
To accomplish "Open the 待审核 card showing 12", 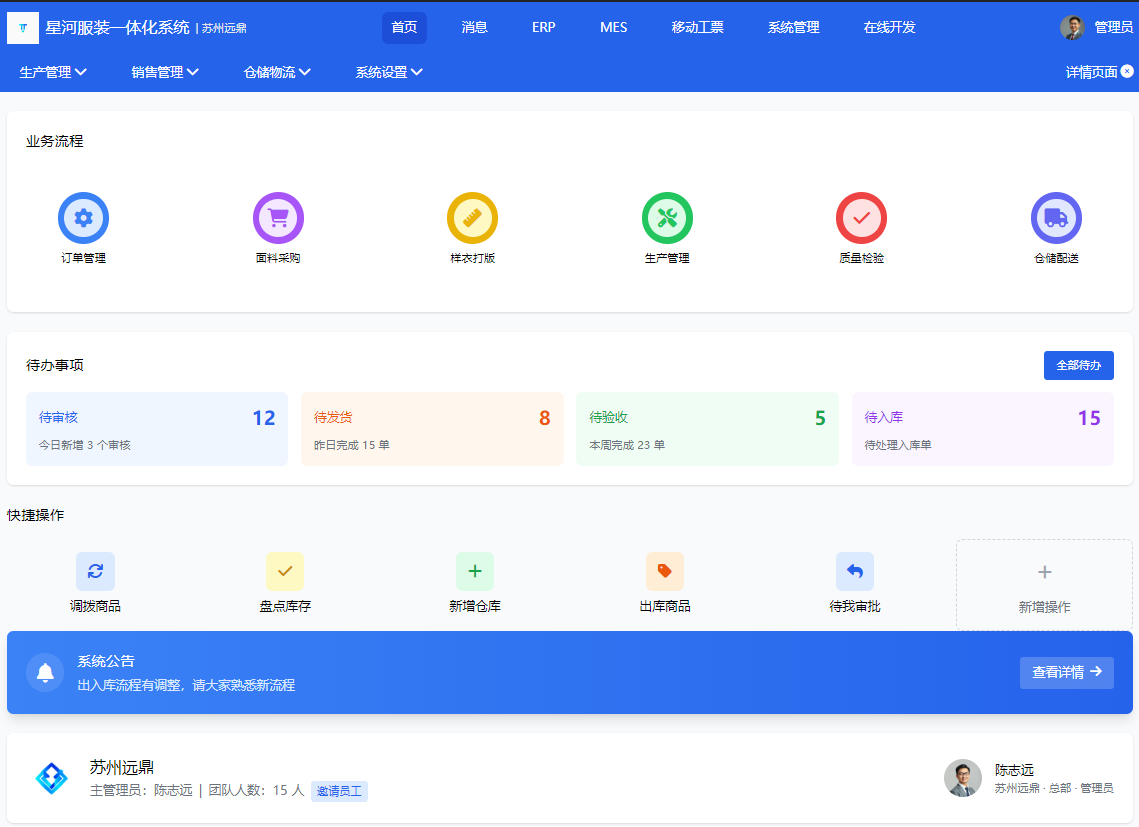I will [x=157, y=429].
